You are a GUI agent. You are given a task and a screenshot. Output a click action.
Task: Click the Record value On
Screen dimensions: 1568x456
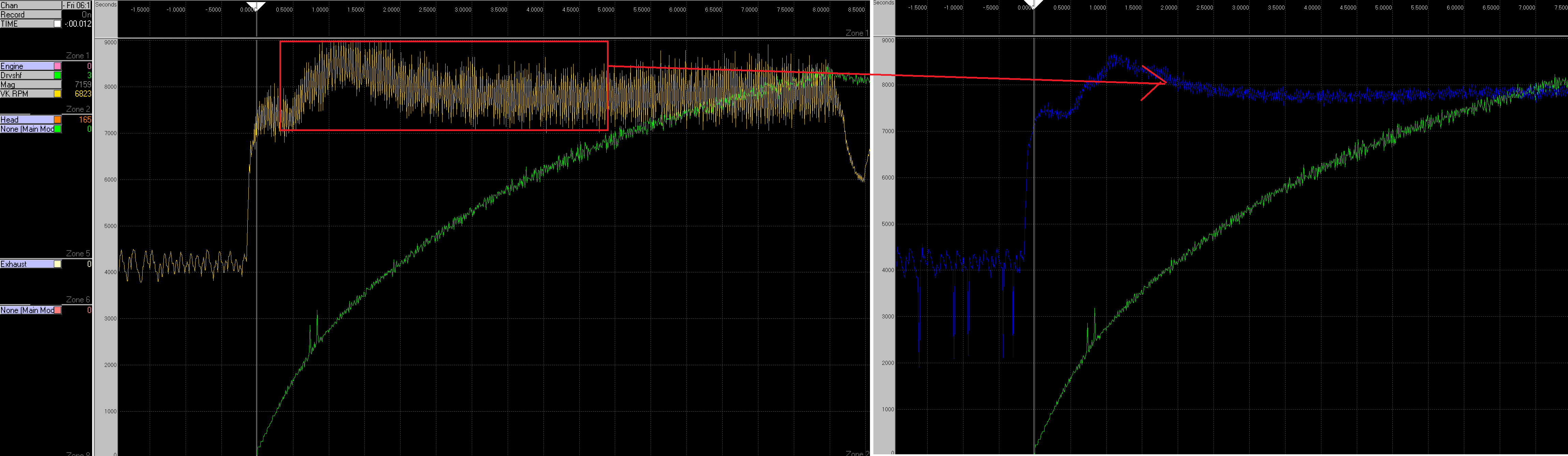(86, 15)
